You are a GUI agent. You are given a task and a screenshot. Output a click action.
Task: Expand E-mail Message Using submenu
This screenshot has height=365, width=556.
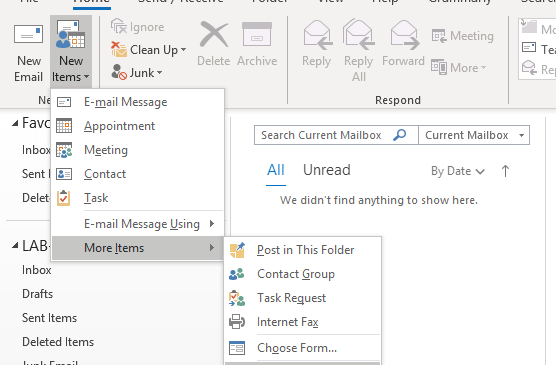pos(138,224)
